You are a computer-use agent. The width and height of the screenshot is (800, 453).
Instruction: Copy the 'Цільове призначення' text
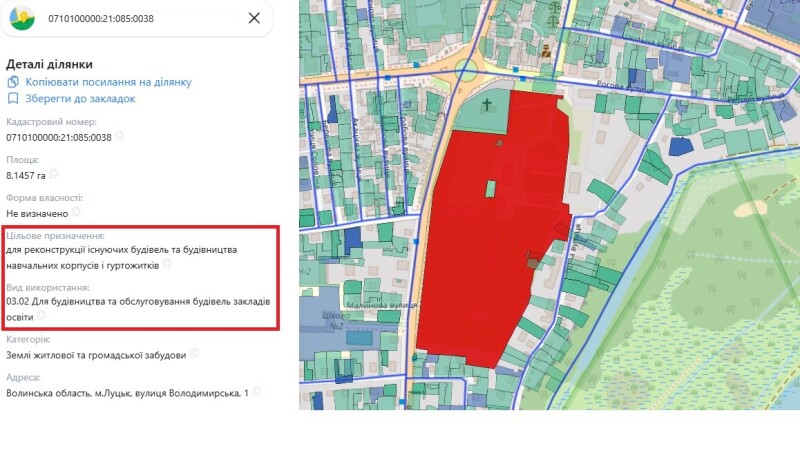pyautogui.click(x=168, y=264)
